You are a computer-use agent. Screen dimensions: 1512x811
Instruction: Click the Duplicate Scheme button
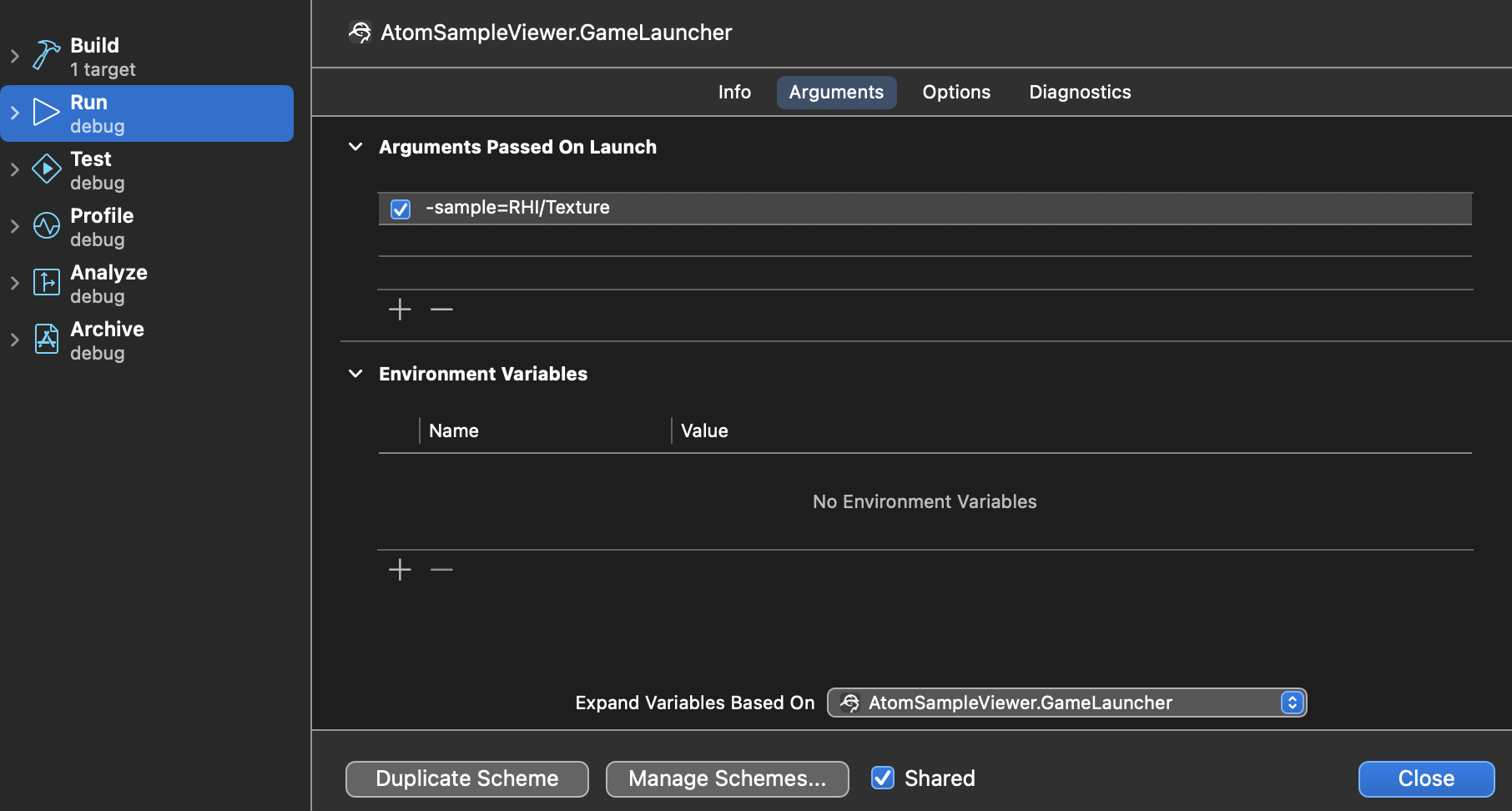pyautogui.click(x=466, y=778)
